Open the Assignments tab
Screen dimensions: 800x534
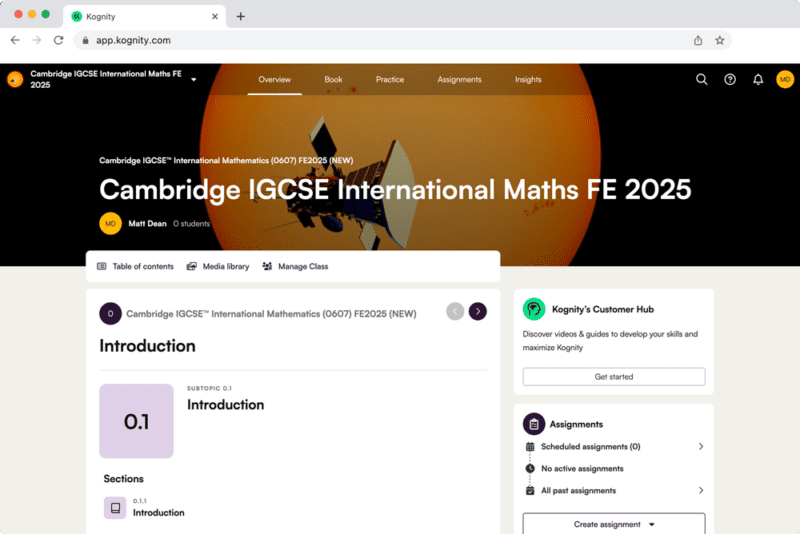459,79
